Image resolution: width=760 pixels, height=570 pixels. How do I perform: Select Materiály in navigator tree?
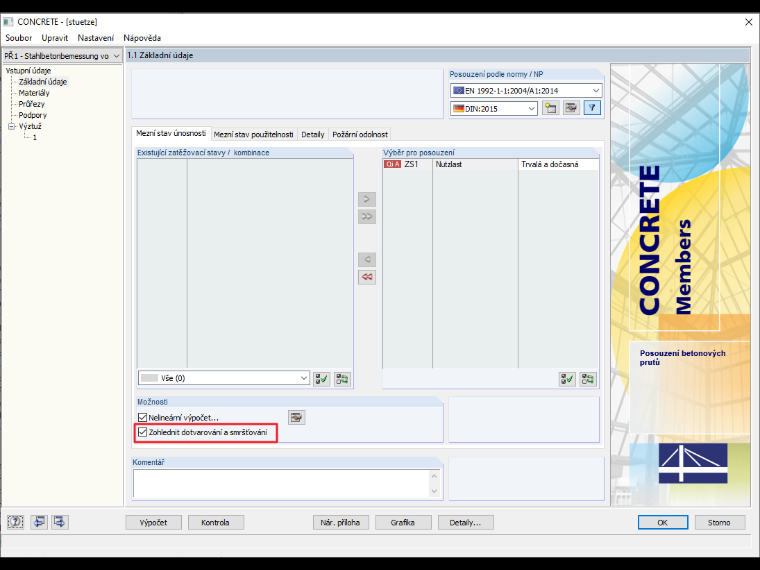tap(34, 93)
